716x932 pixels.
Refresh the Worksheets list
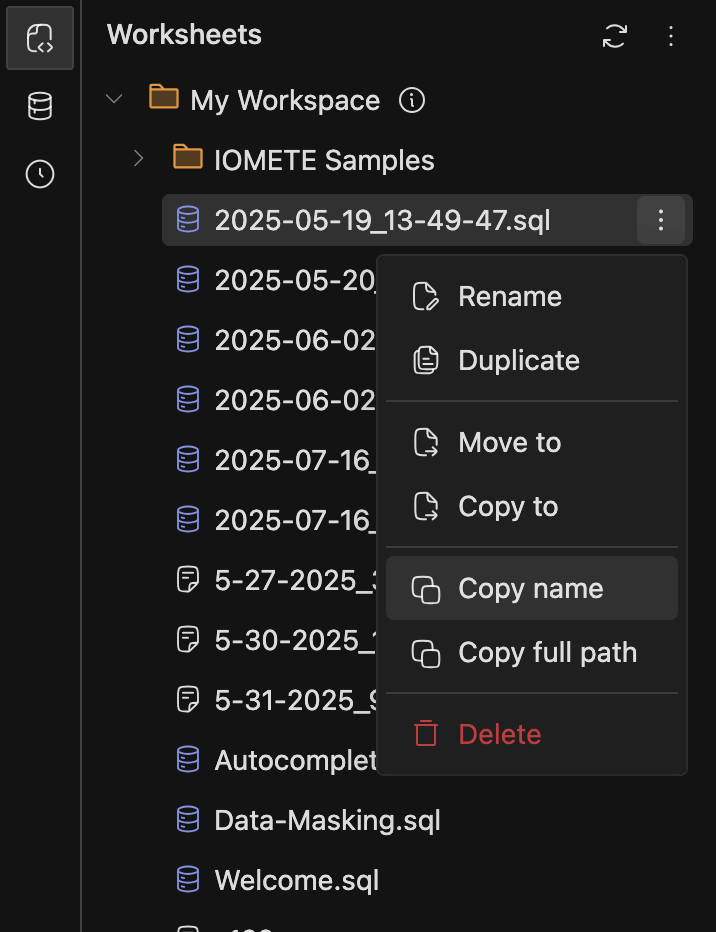614,36
